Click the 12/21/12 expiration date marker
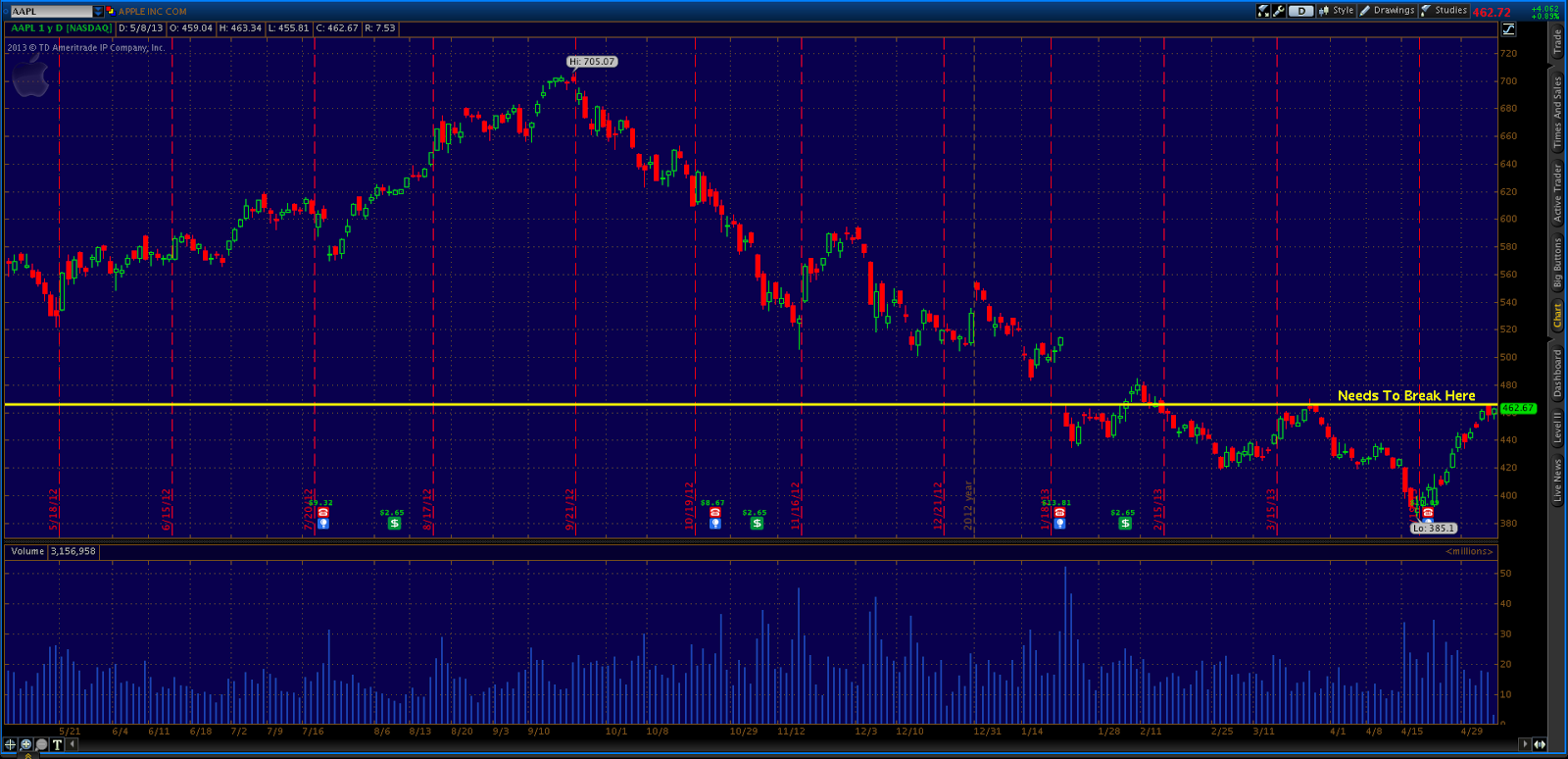 point(938,506)
